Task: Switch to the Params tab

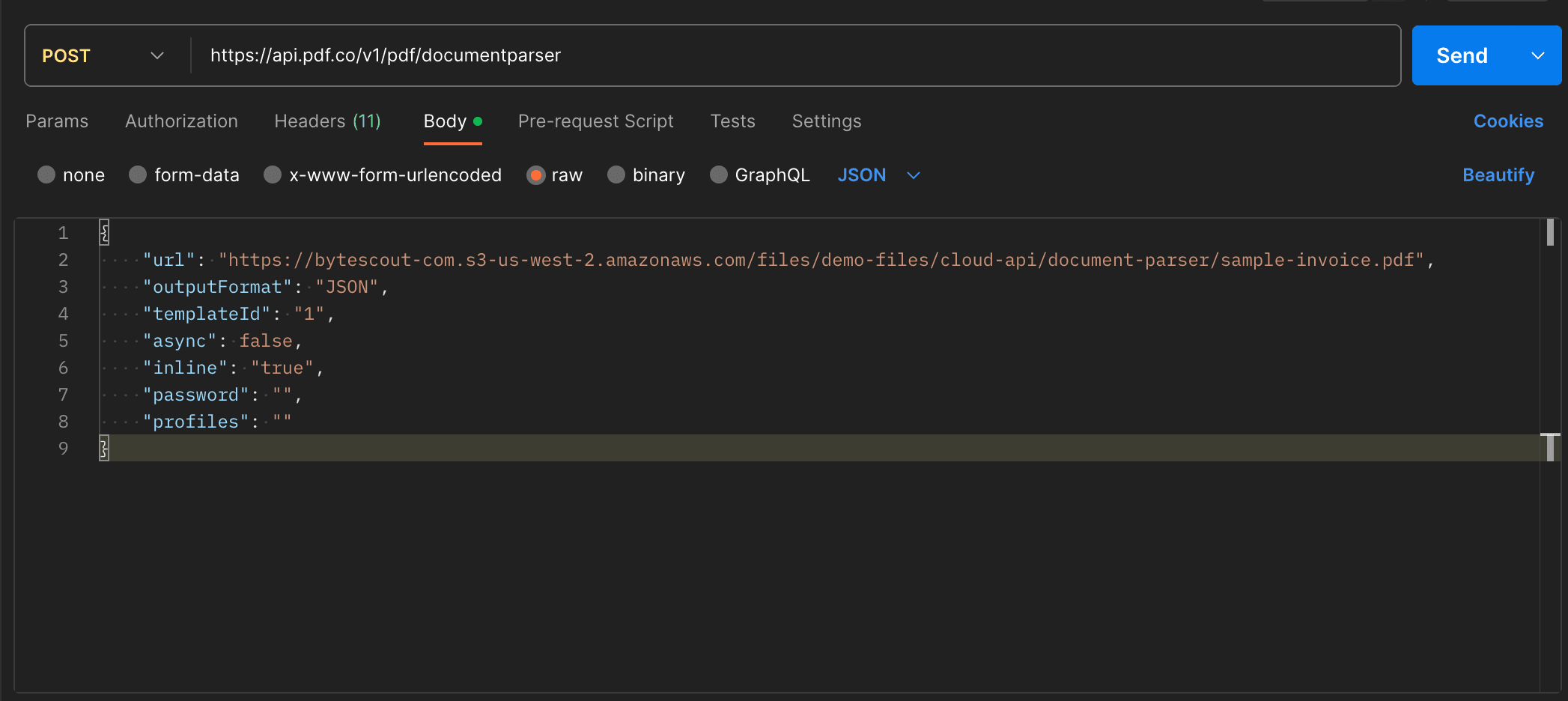Action: click(57, 121)
